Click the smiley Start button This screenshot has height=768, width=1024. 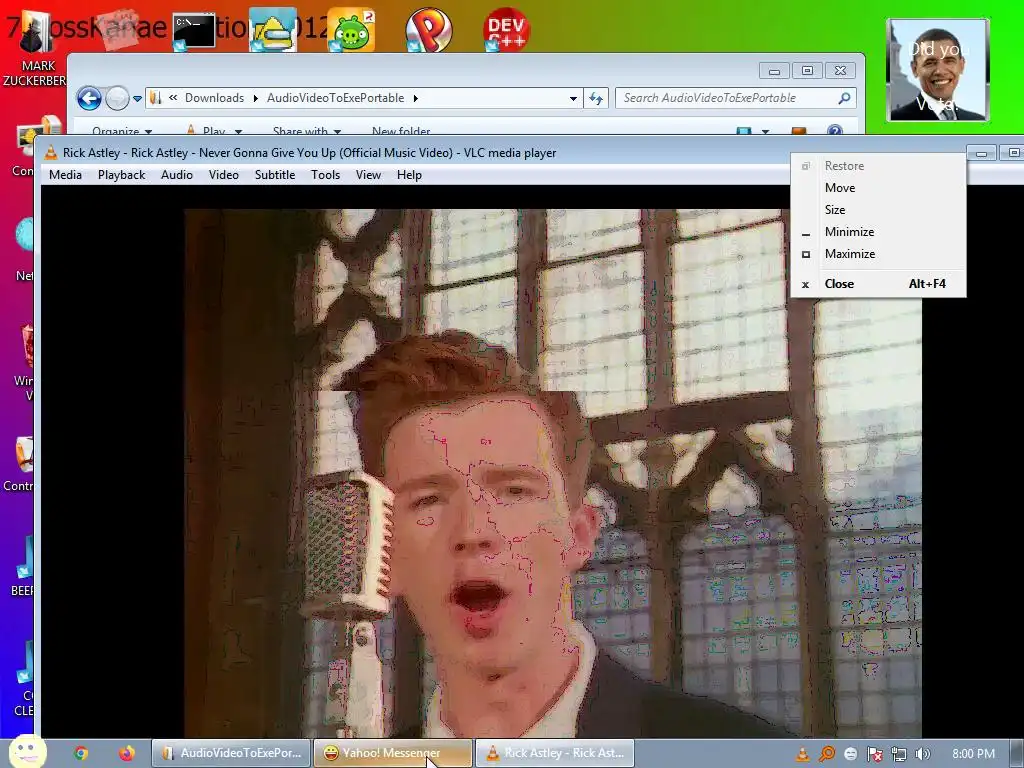(27, 752)
